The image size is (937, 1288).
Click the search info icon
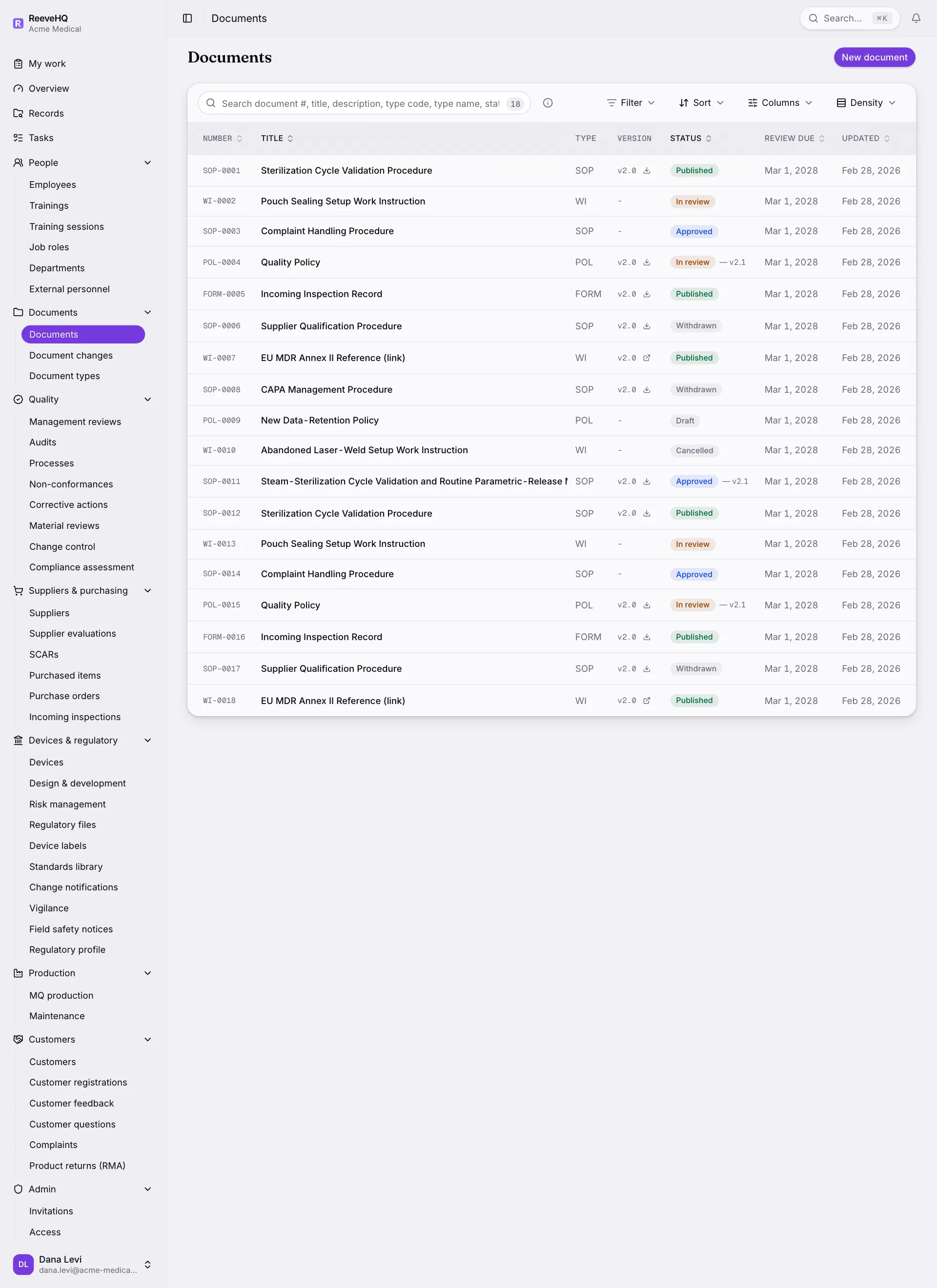tap(548, 103)
